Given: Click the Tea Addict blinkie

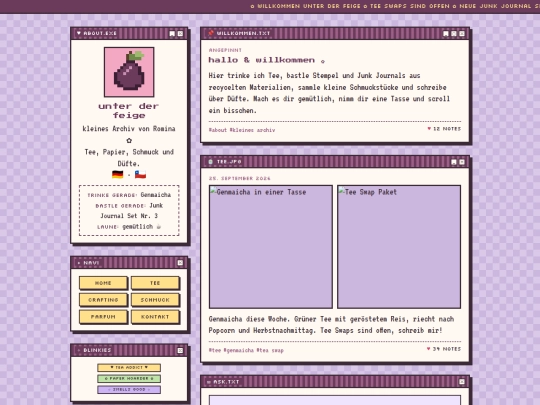Looking at the screenshot, I should (129, 367).
